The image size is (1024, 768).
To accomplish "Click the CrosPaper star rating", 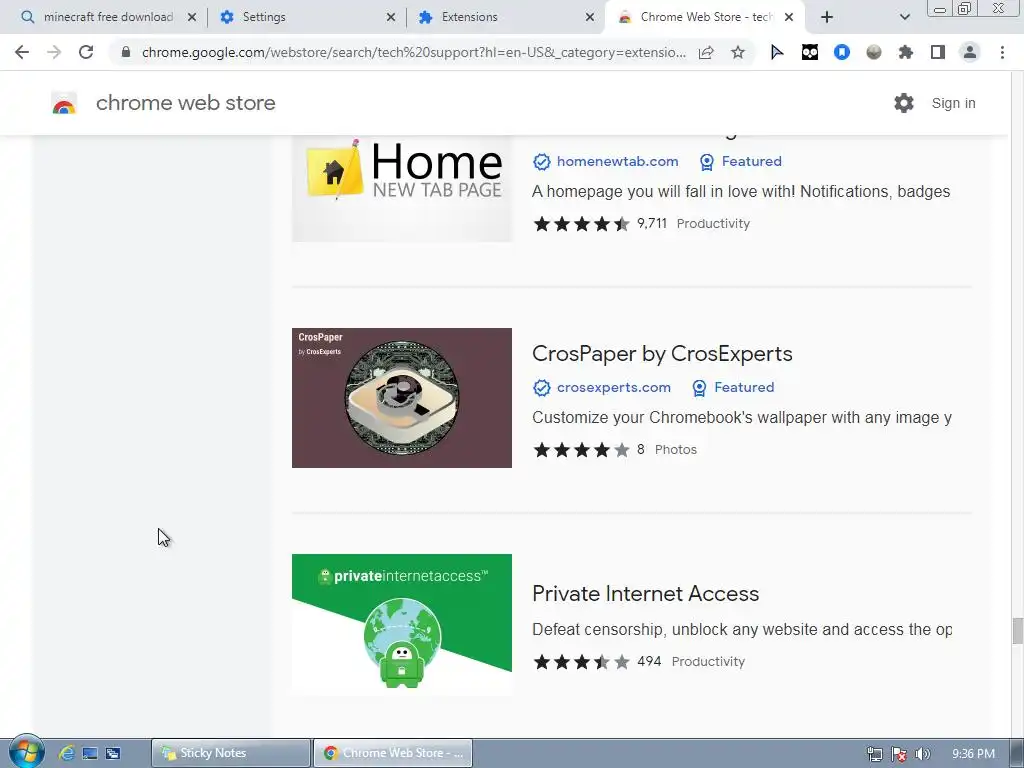I will 581,449.
